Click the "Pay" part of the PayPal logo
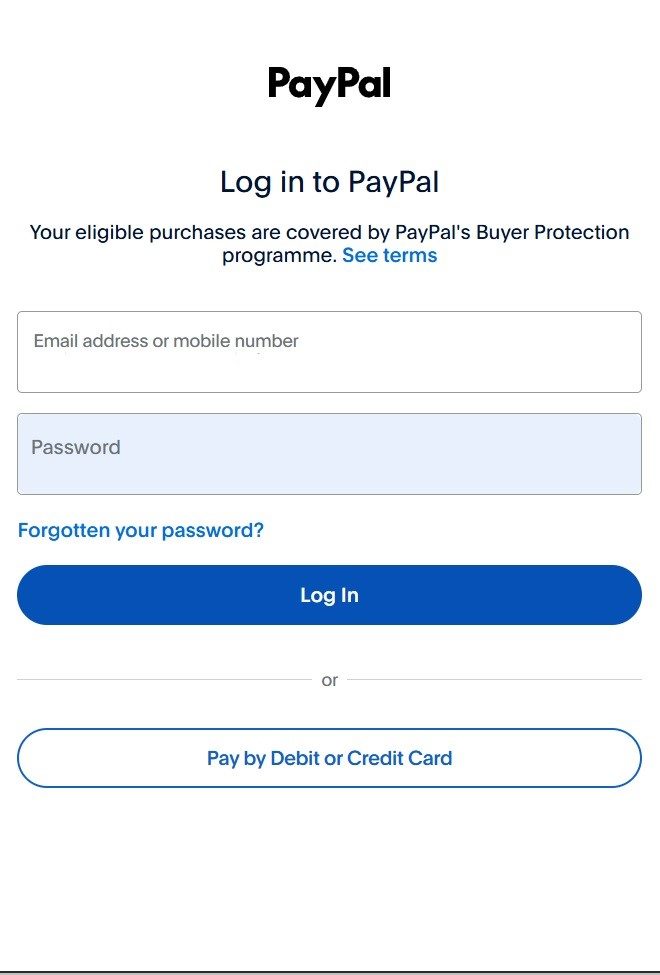The image size is (660, 975). (x=299, y=86)
